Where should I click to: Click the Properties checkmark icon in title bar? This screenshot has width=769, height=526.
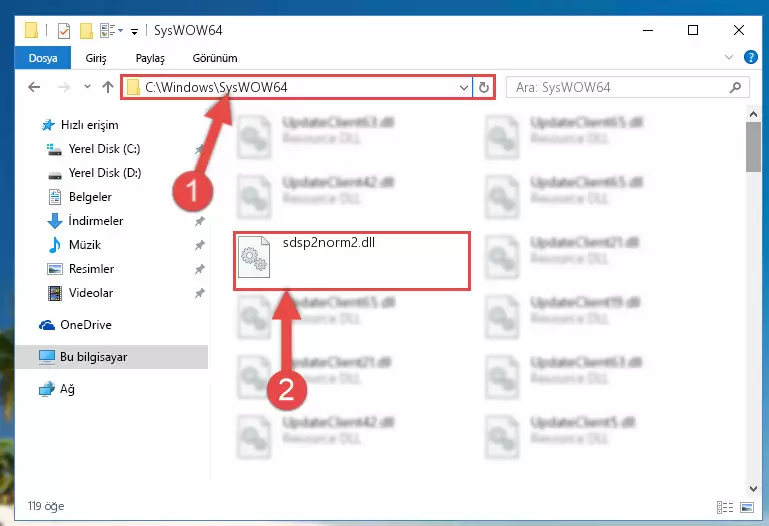64,31
